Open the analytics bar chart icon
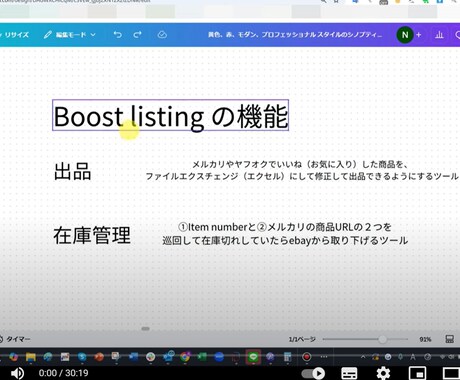 [x=439, y=35]
